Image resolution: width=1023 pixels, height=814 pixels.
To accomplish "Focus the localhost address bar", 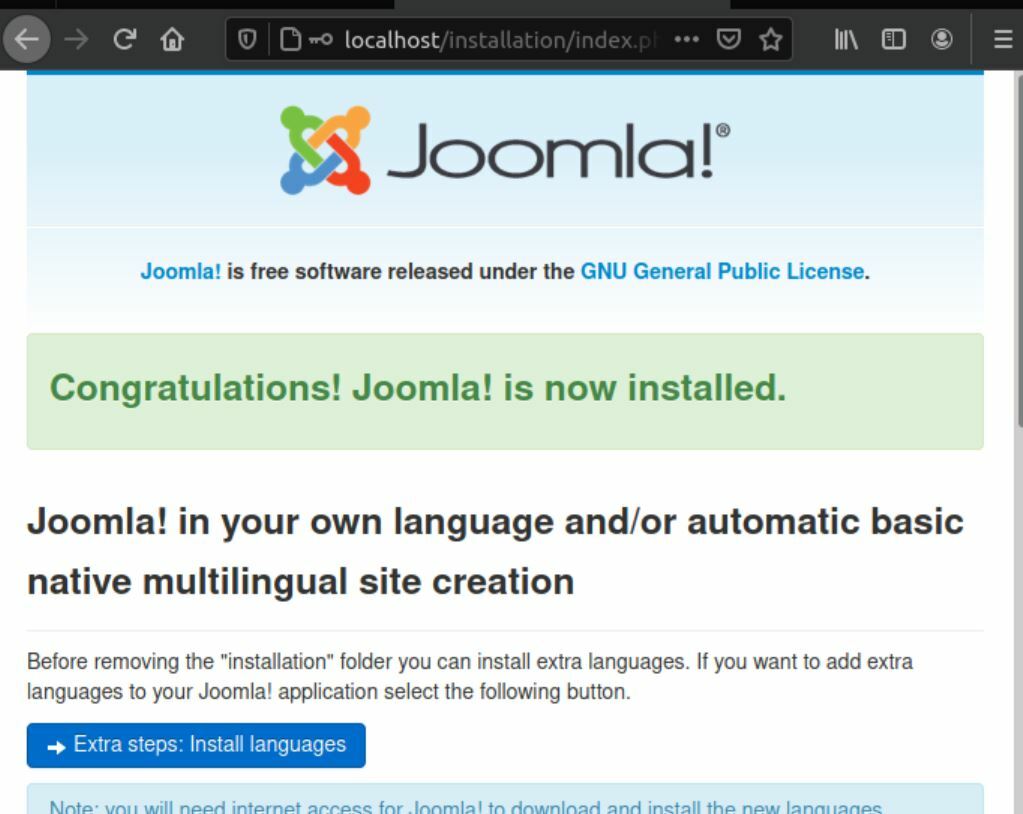I will 500,40.
